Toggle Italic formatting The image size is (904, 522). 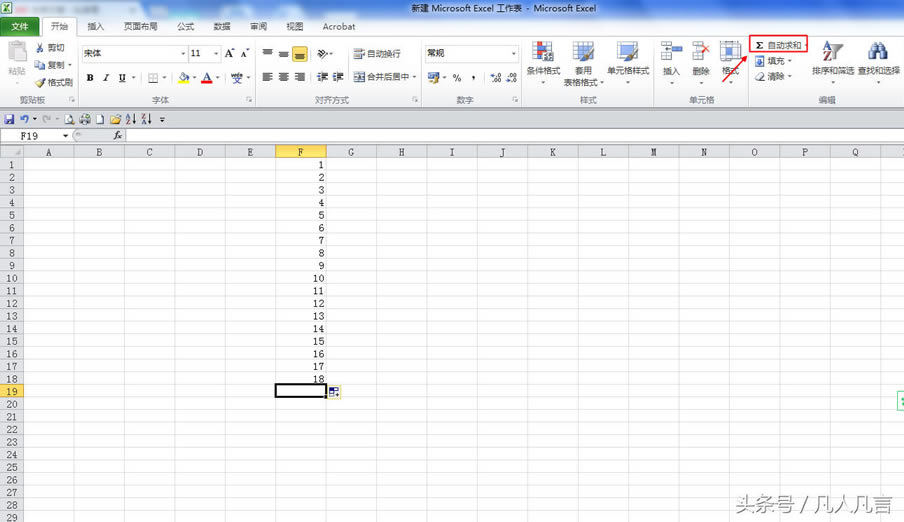(x=106, y=77)
